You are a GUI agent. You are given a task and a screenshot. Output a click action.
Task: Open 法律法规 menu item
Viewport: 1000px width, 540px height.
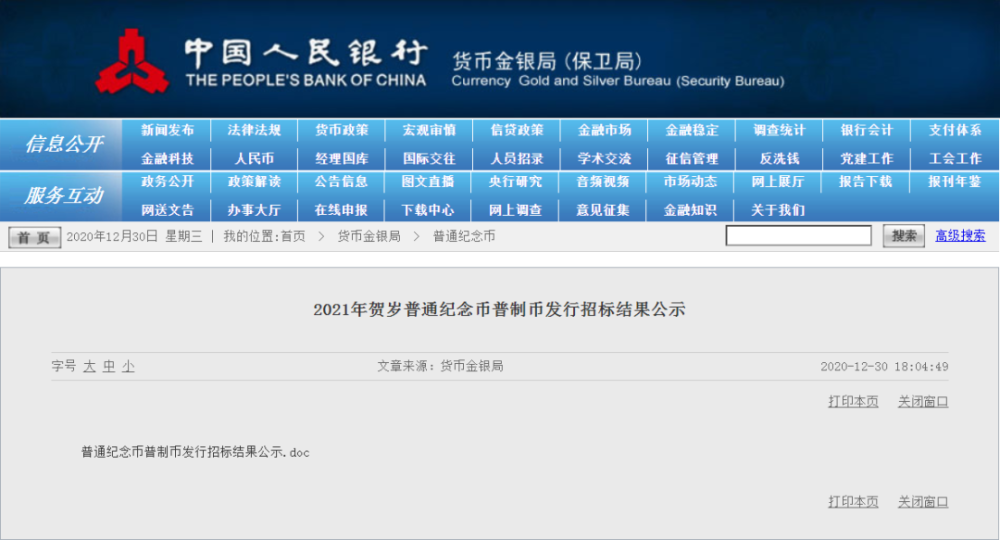(x=254, y=130)
